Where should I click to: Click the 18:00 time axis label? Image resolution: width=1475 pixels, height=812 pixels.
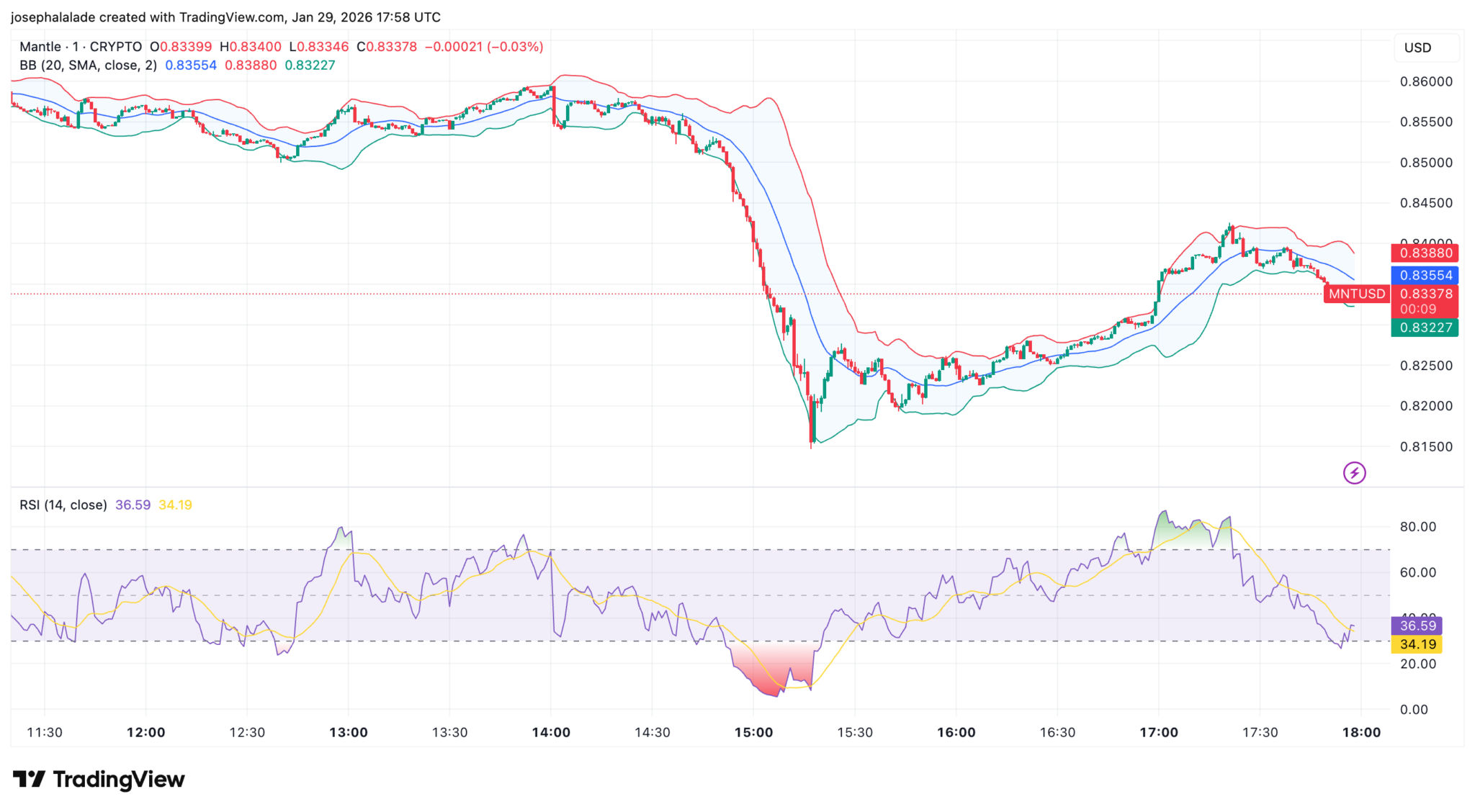1360,733
